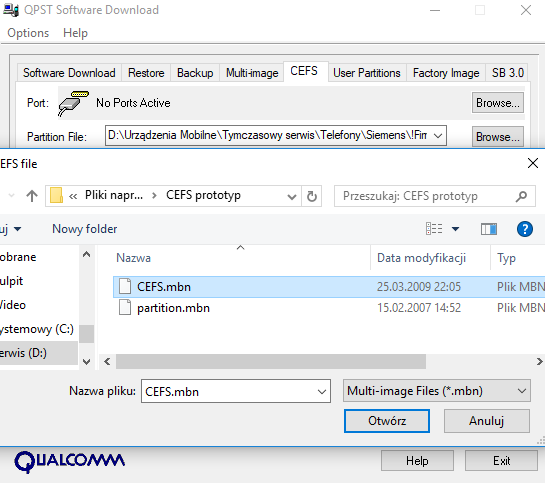
Task: Sort files by Data modyfikacji column
Action: click(x=421, y=258)
